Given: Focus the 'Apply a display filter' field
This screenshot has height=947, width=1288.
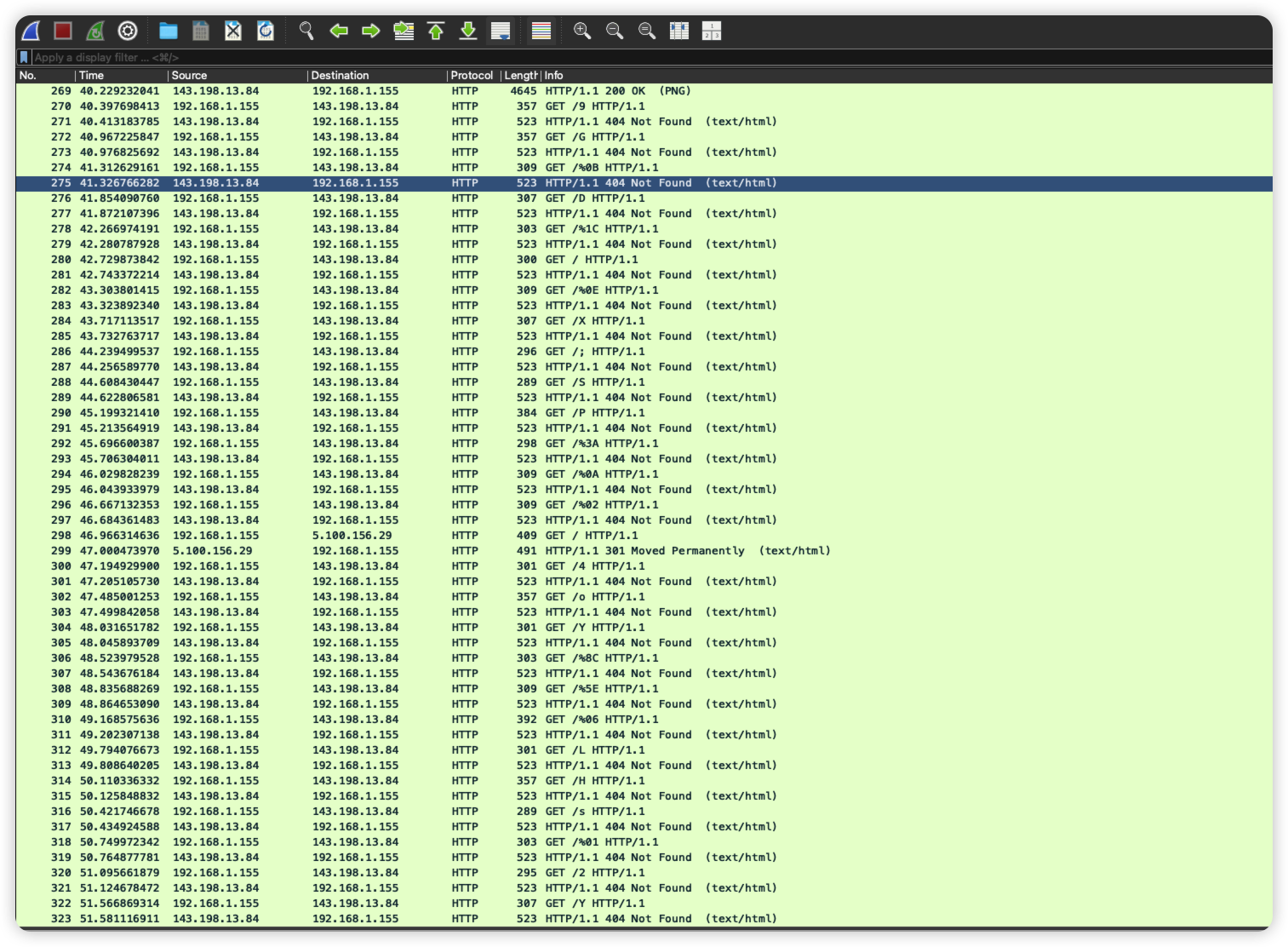Looking at the screenshot, I should click(x=651, y=57).
